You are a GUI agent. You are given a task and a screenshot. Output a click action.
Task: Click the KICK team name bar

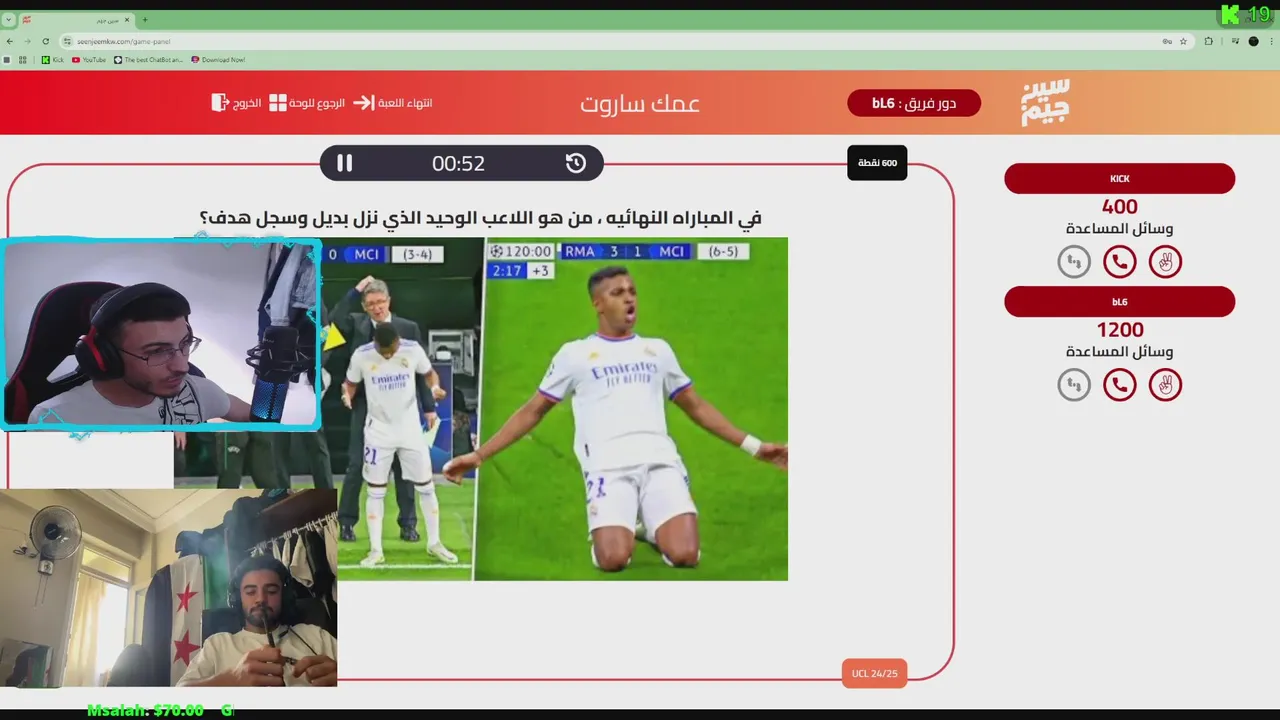click(x=1120, y=179)
